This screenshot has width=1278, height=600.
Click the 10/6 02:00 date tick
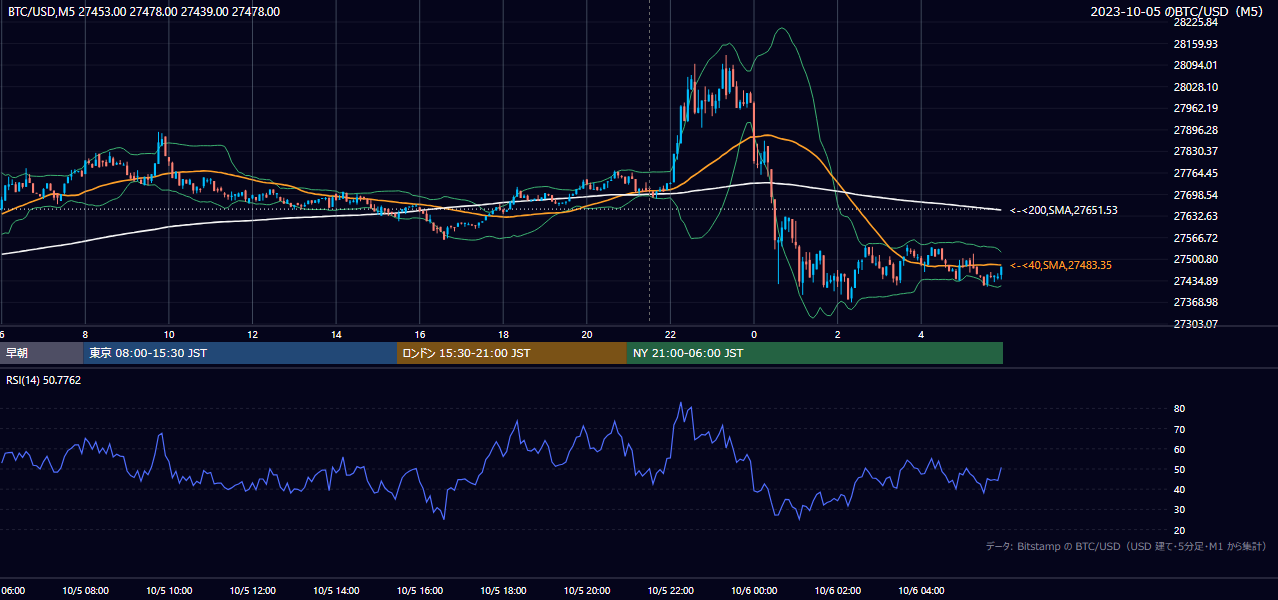[838, 591]
